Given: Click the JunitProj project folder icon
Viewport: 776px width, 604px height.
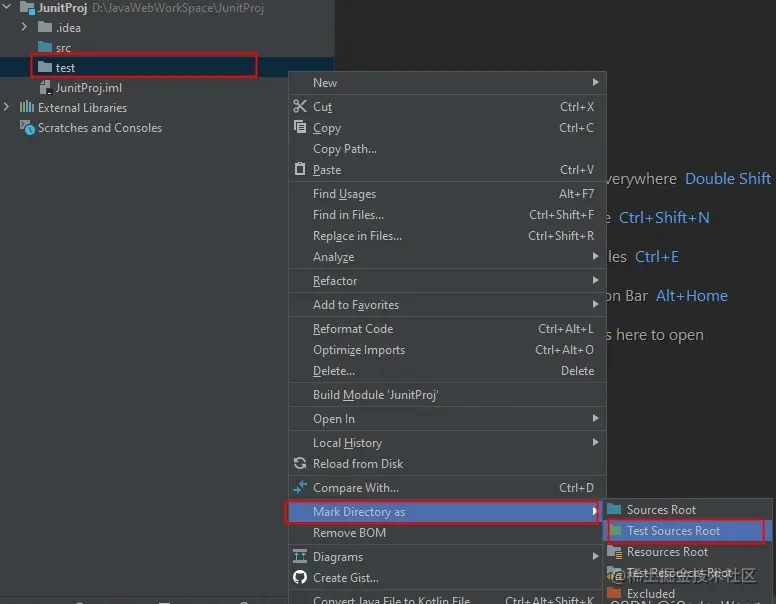Looking at the screenshot, I should [27, 8].
